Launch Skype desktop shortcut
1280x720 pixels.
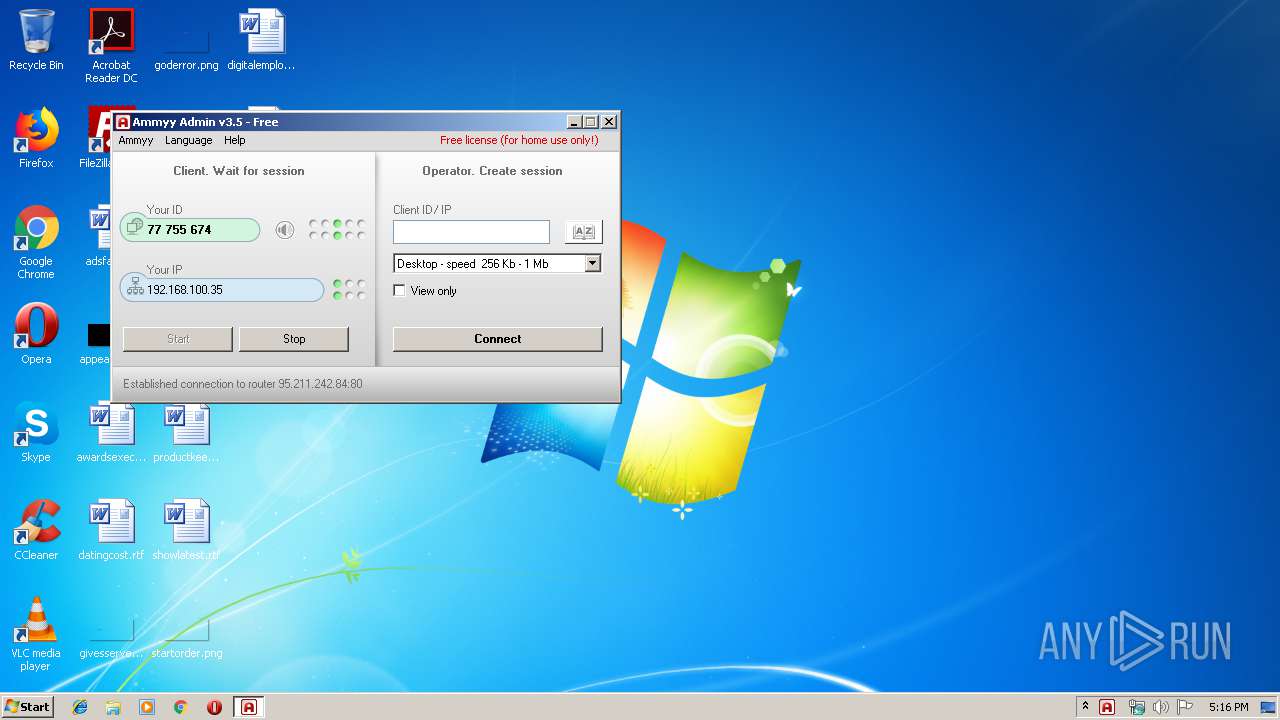36,432
